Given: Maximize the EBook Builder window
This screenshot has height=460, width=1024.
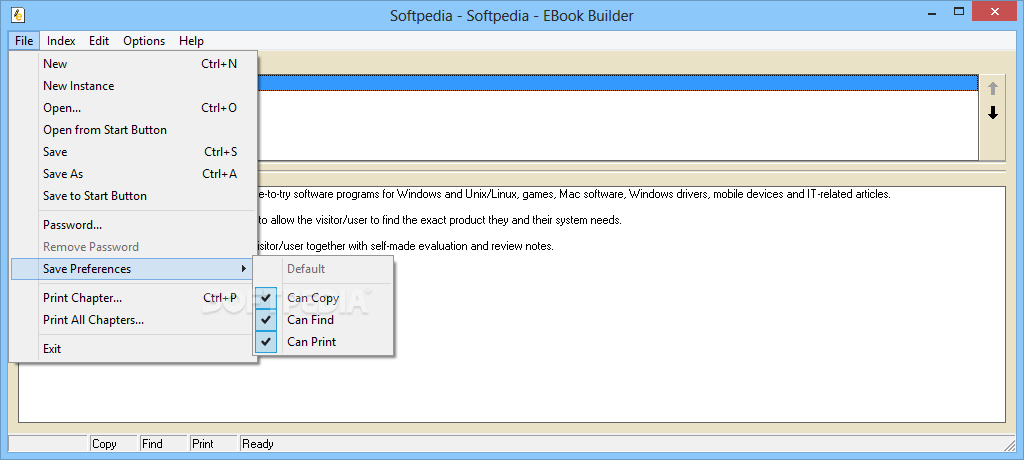Looking at the screenshot, I should click(x=959, y=11).
